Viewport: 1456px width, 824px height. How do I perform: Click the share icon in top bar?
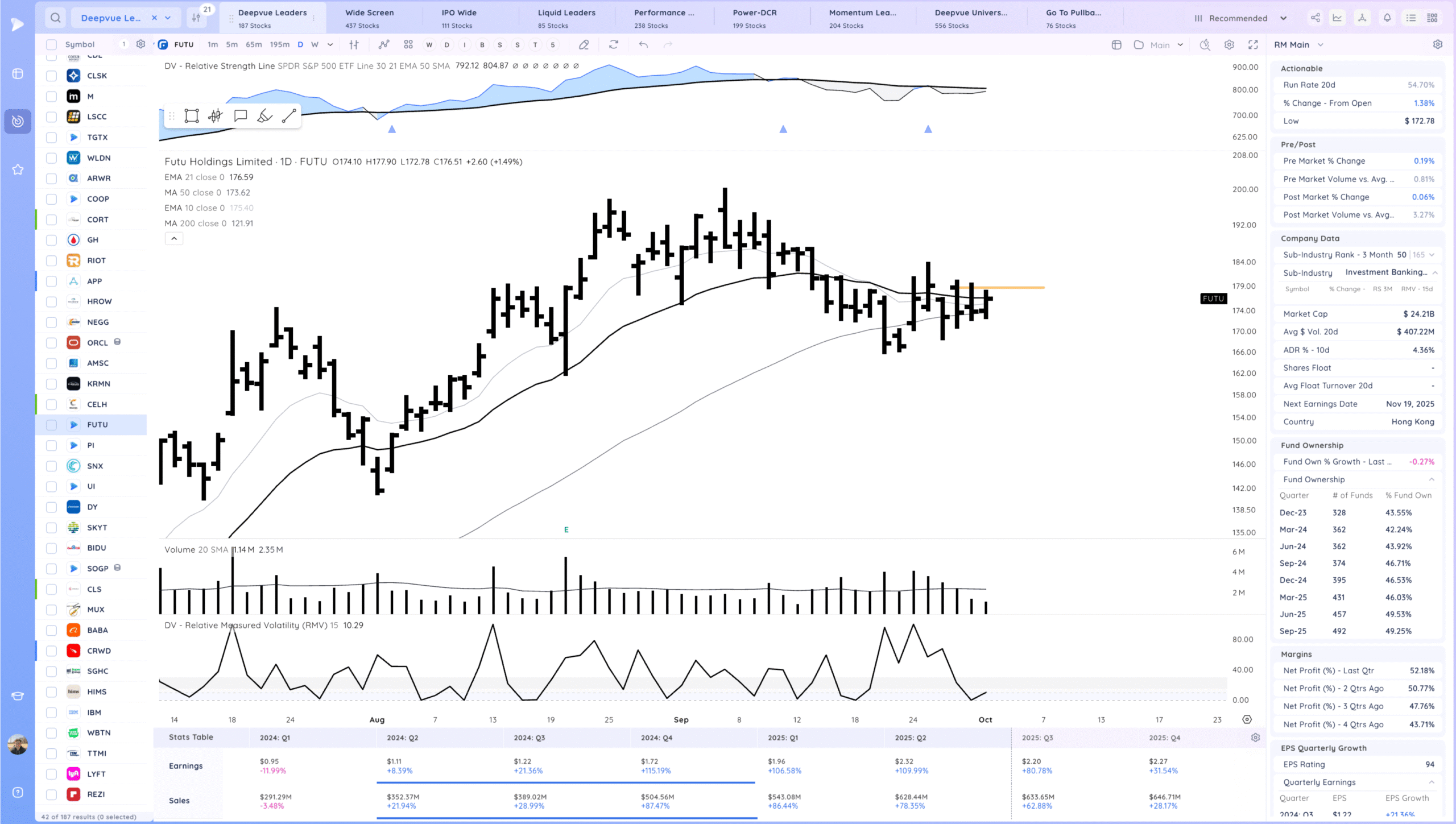pyautogui.click(x=1316, y=18)
